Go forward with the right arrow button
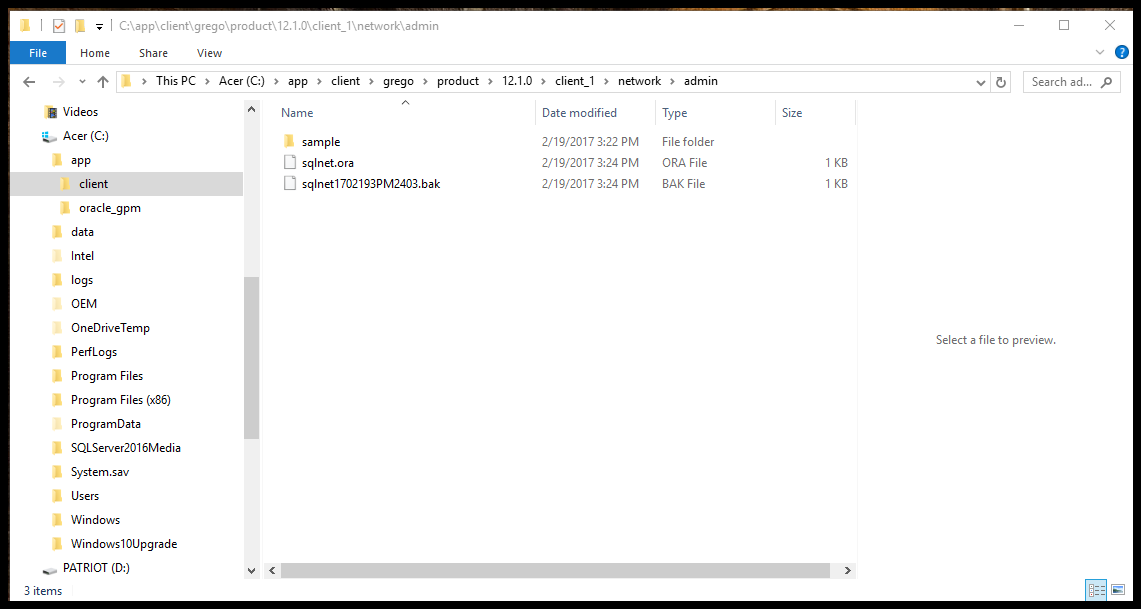This screenshot has height=609, width=1141. 59,81
